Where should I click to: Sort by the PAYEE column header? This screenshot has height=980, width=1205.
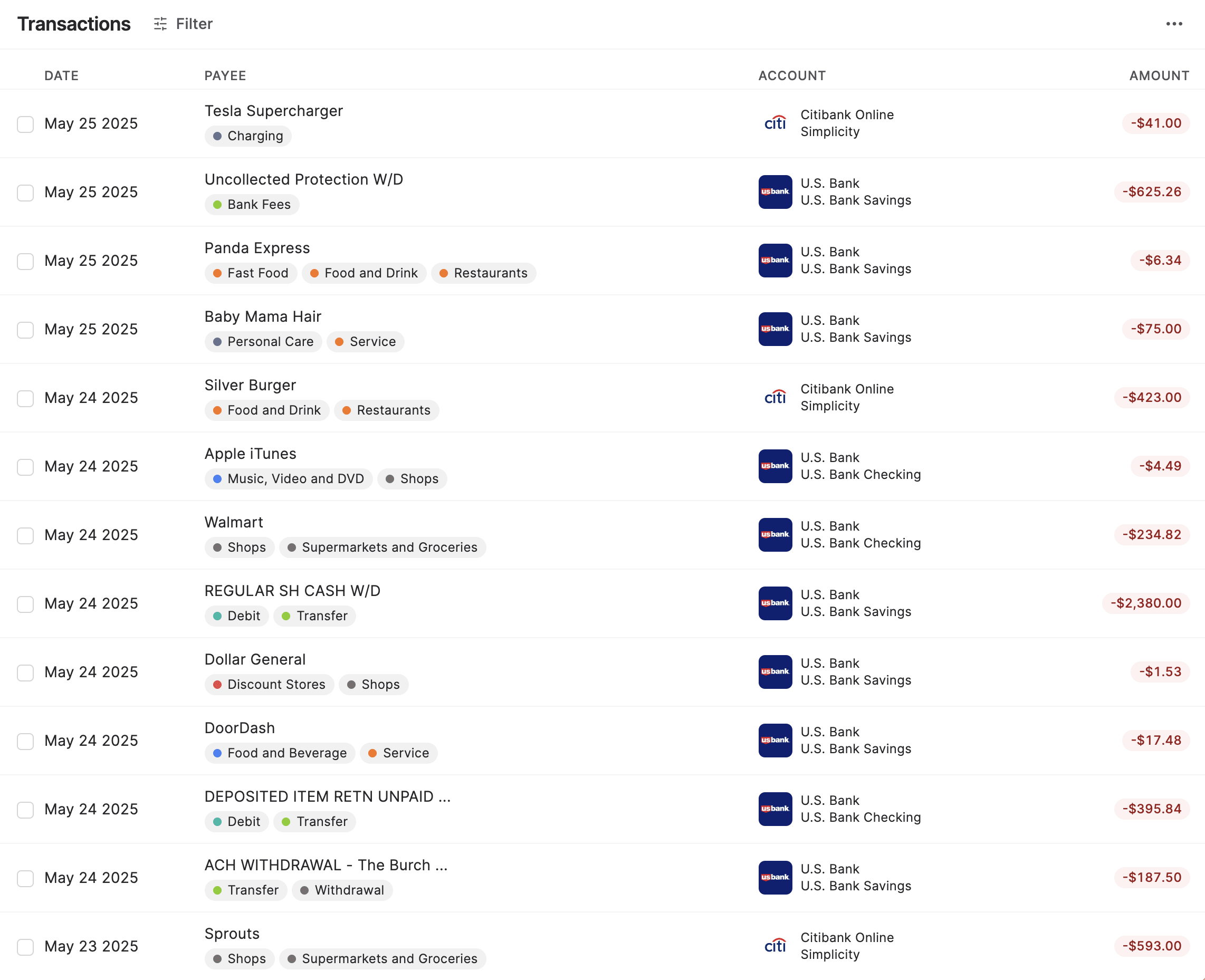(225, 75)
